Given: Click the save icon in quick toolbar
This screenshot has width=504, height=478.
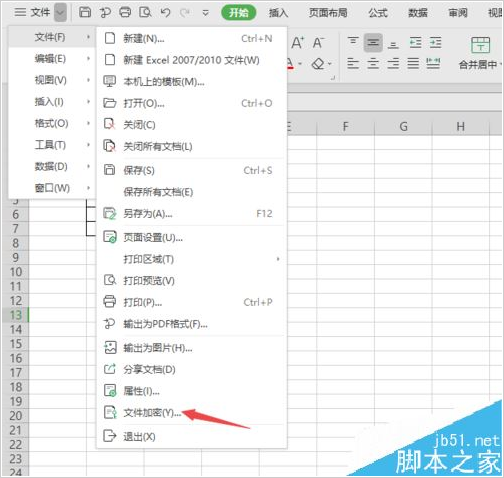Looking at the screenshot, I should pyautogui.click(x=85, y=13).
